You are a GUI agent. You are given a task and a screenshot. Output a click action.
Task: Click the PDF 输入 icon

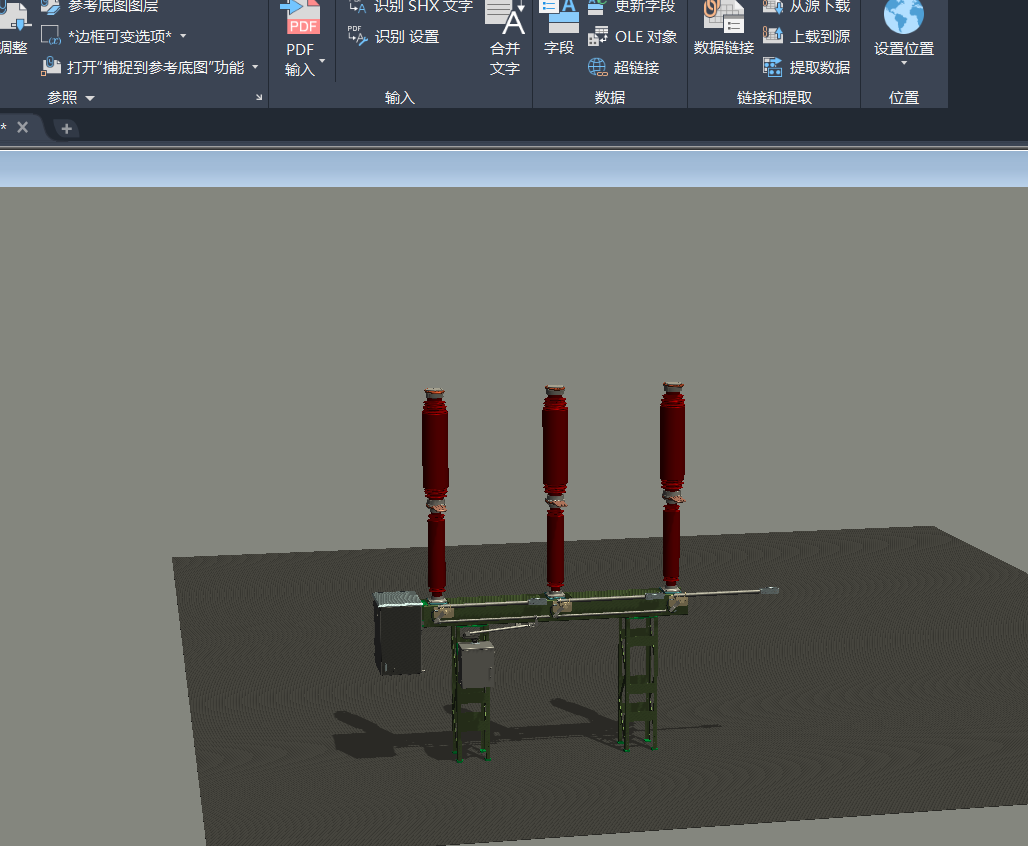tap(300, 17)
